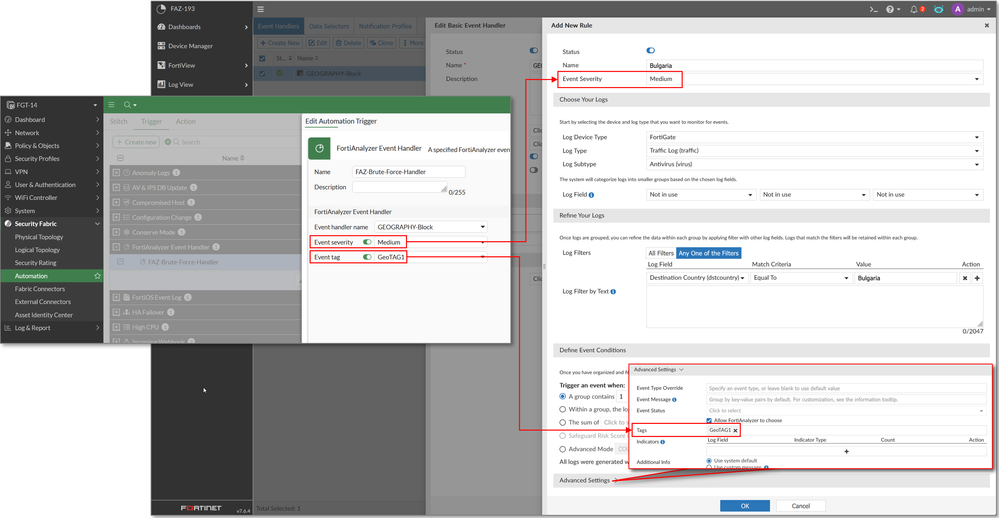Select the 'All Filters' log filter option

pyautogui.click(x=661, y=253)
